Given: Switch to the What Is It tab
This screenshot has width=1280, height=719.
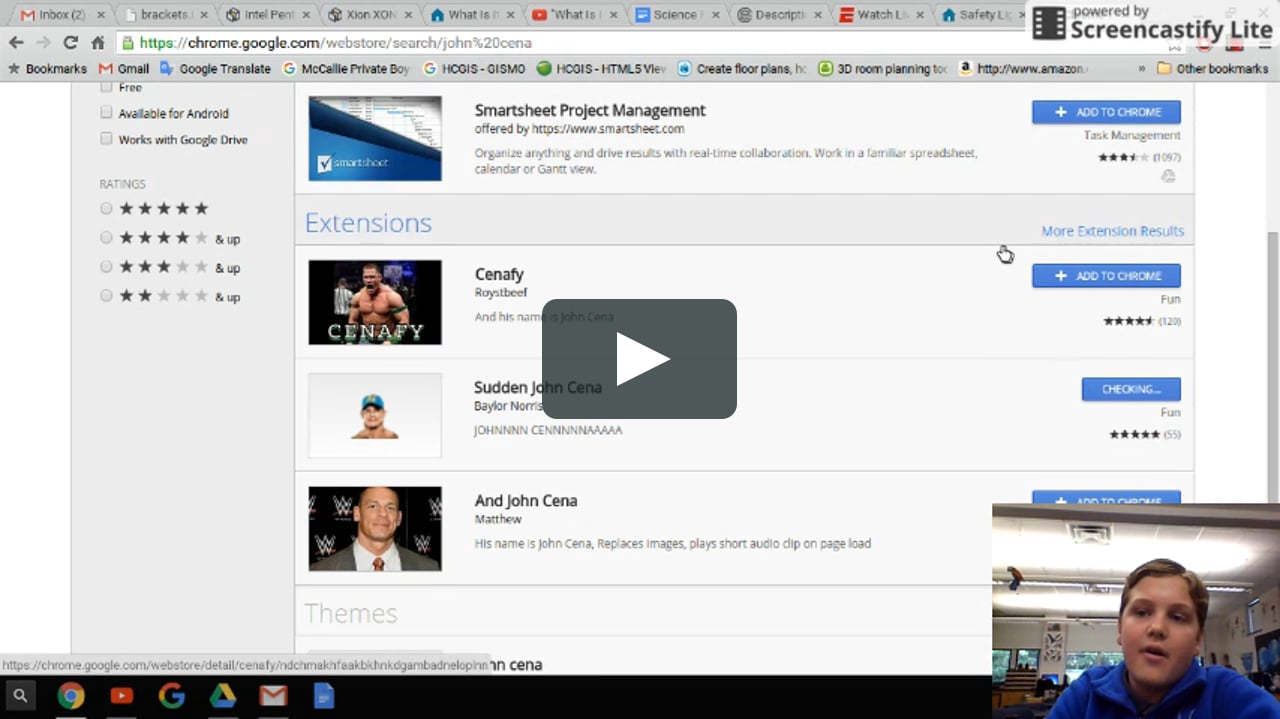Looking at the screenshot, I should [470, 15].
